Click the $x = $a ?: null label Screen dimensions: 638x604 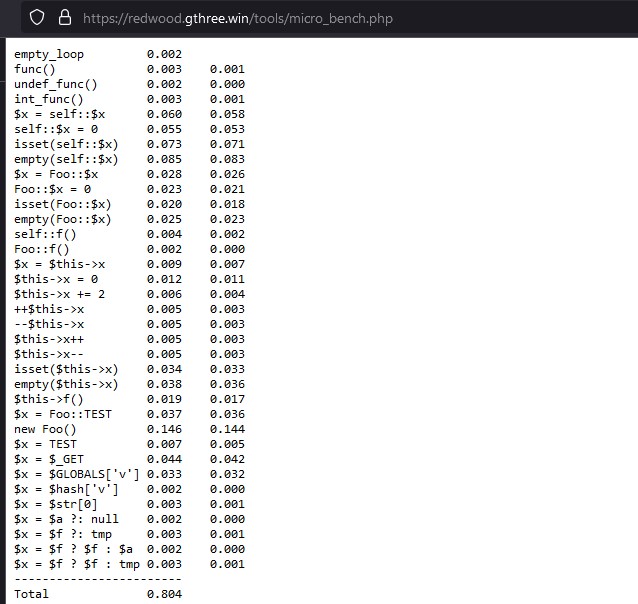click(x=66, y=519)
